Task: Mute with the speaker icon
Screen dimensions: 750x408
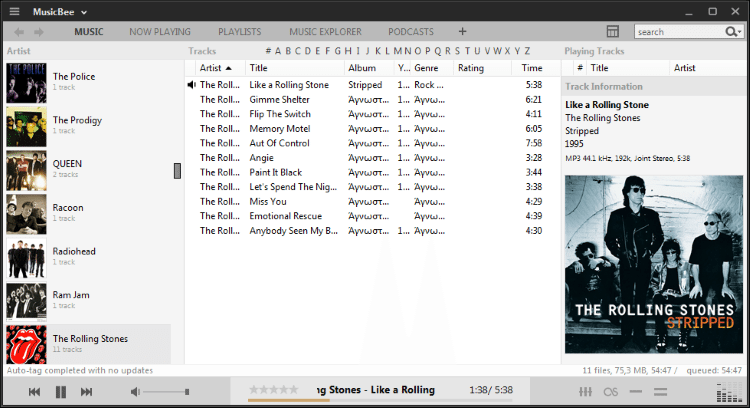Action: 135,392
